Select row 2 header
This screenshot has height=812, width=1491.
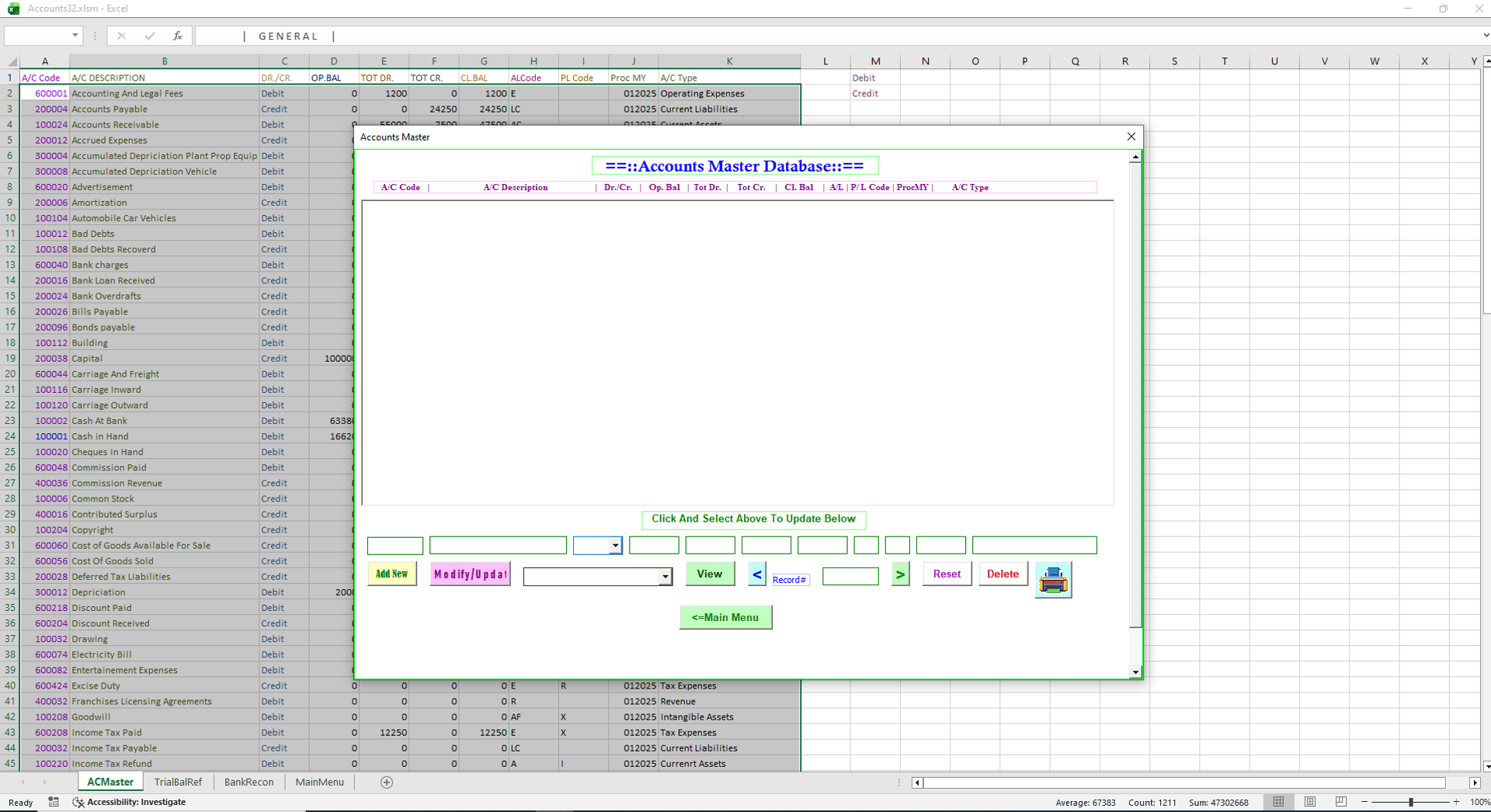pos(10,93)
